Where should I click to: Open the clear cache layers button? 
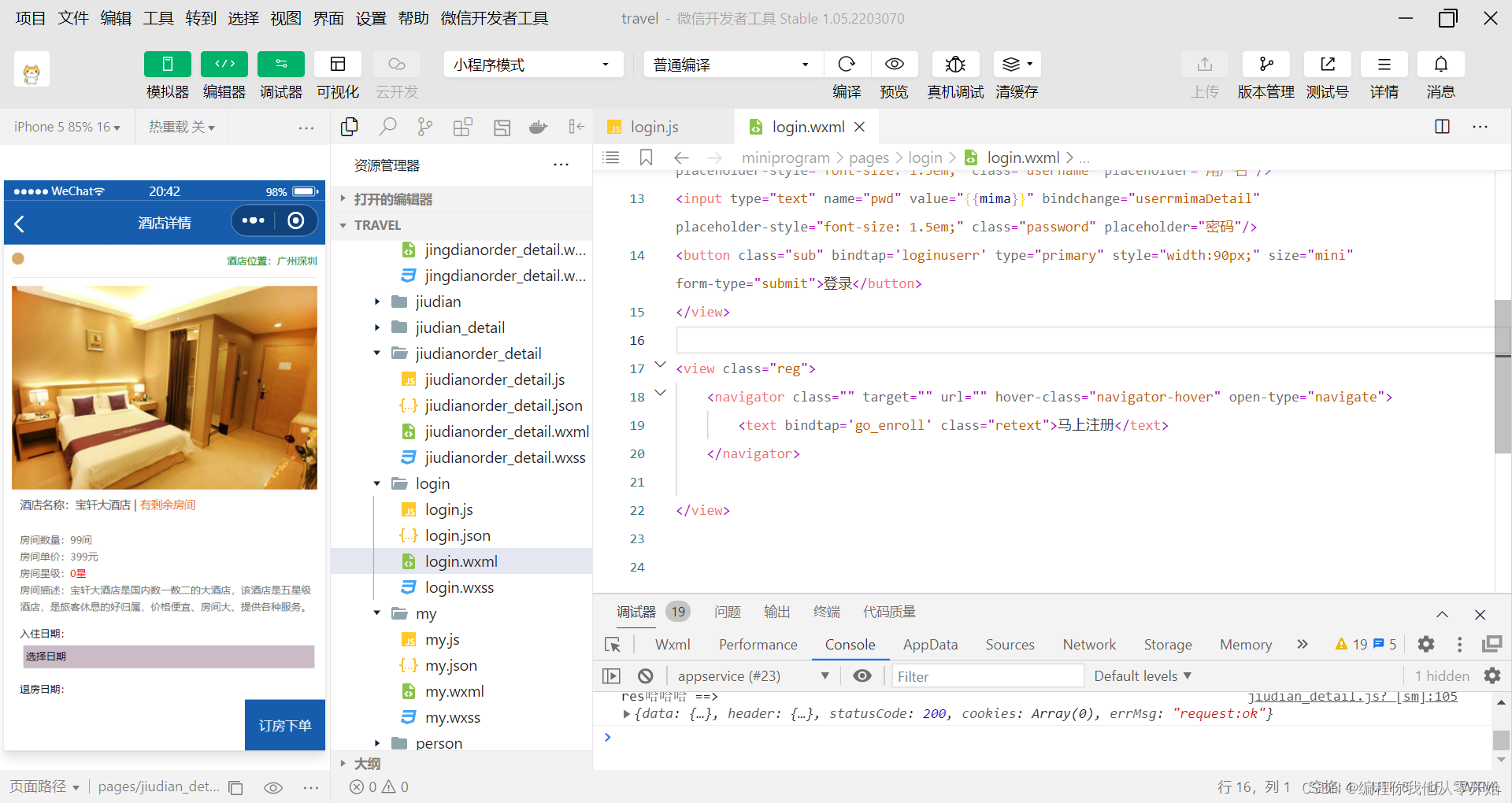(x=1017, y=65)
